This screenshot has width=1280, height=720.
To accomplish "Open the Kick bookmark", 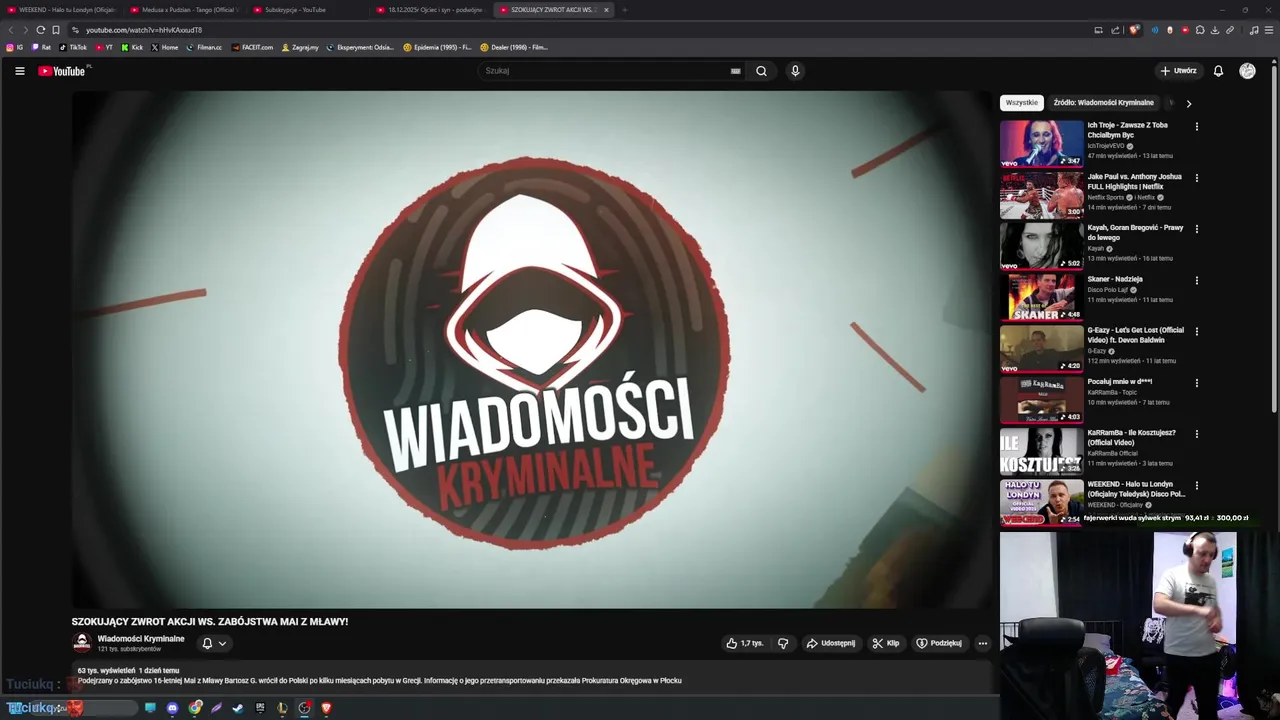I will (132, 47).
